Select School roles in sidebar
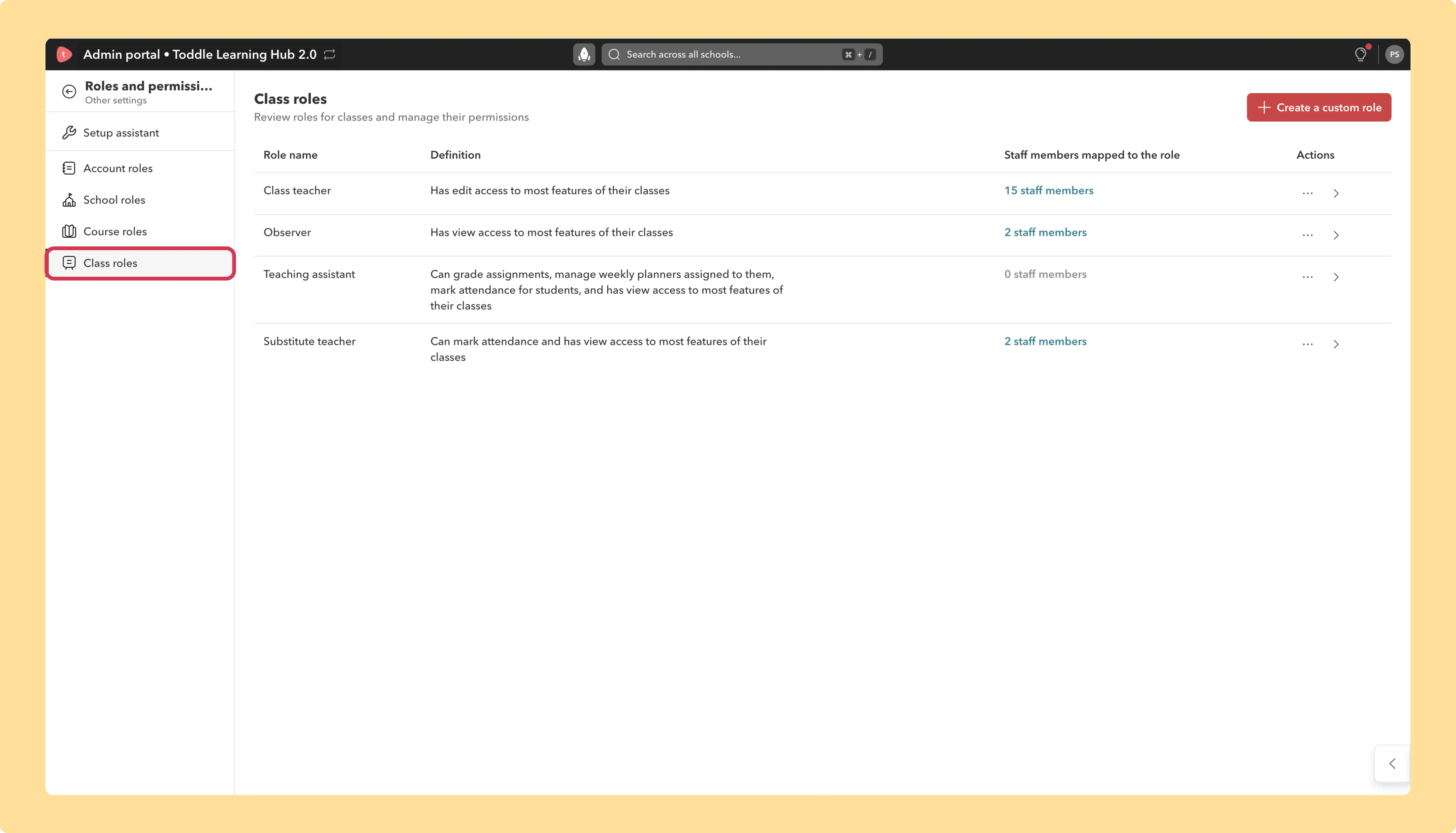 click(x=140, y=200)
